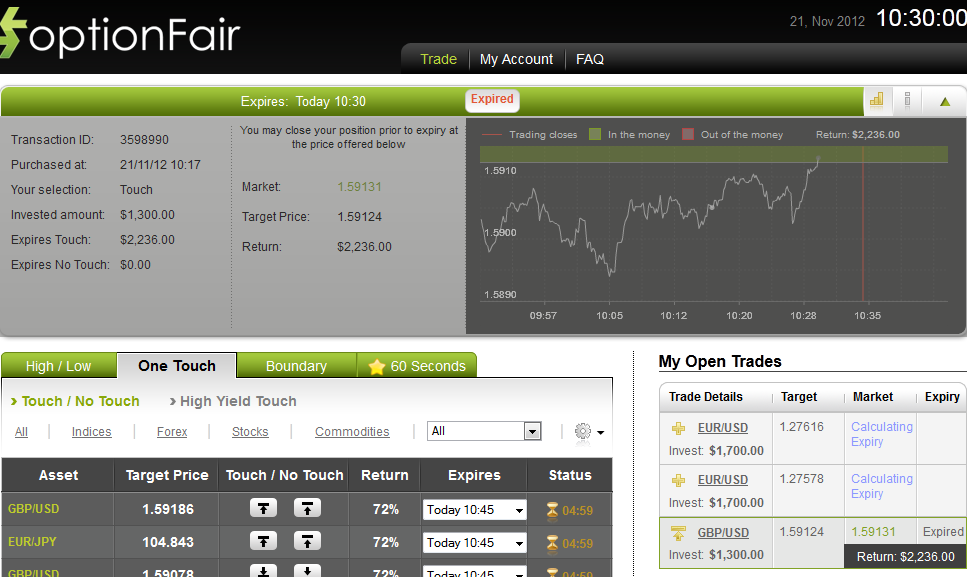Click the star icon on 60 Seconds tab
967x577 pixels.
point(377,365)
